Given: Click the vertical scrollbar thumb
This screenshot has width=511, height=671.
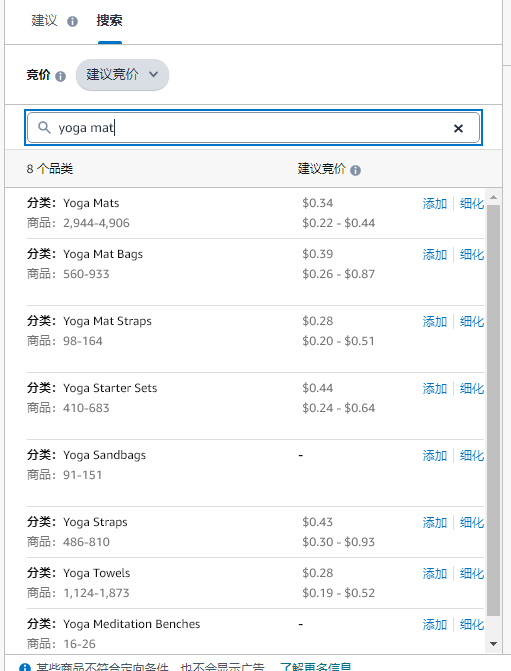Looking at the screenshot, I should point(493,410).
